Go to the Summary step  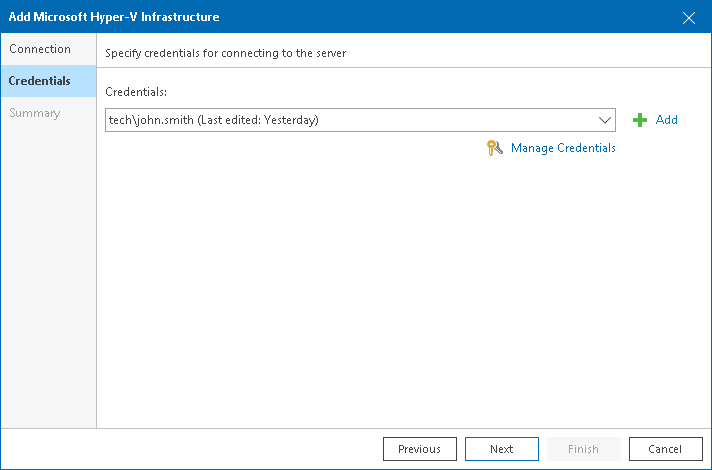48,113
